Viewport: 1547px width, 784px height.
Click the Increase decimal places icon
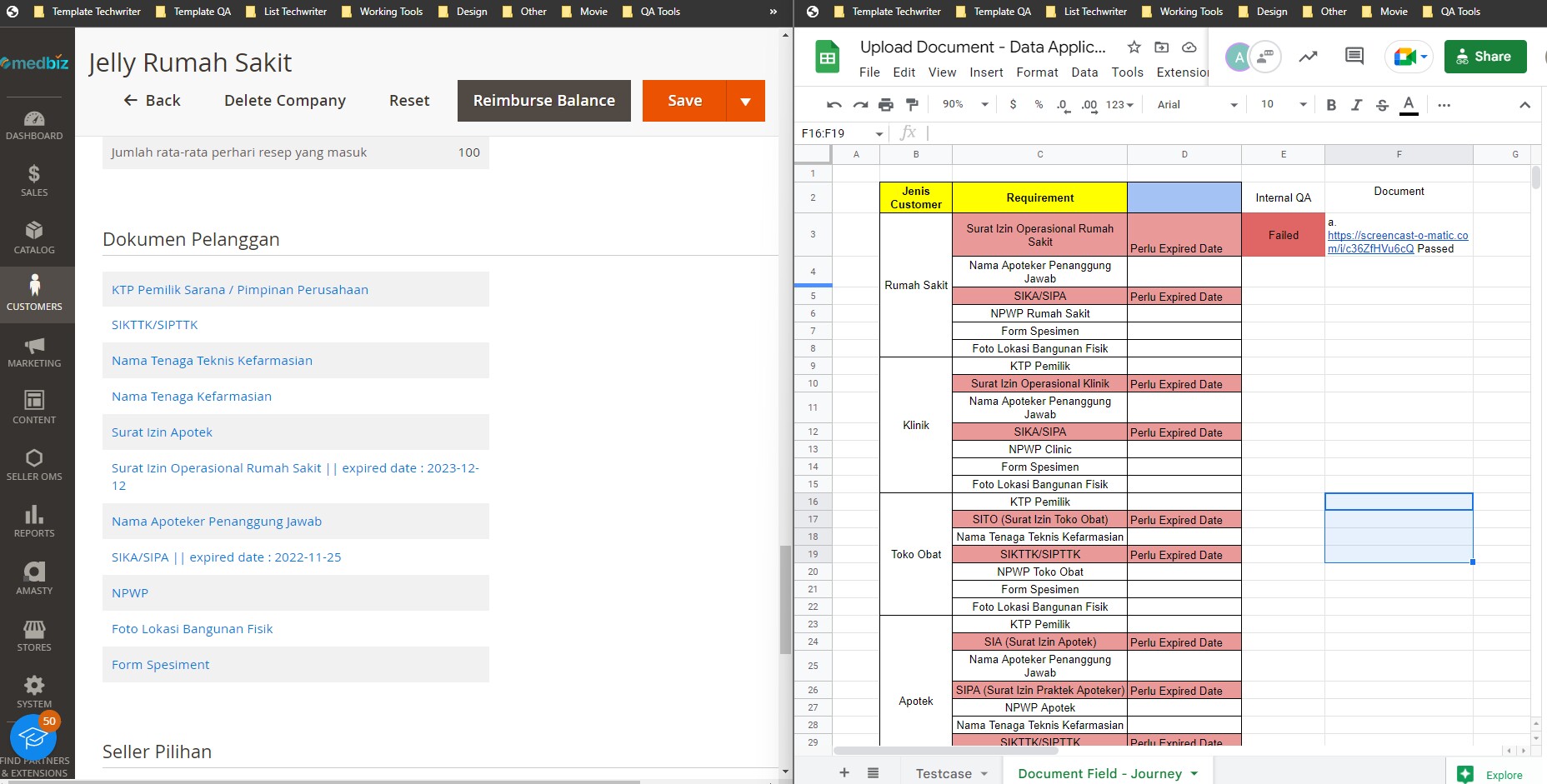pos(1088,105)
